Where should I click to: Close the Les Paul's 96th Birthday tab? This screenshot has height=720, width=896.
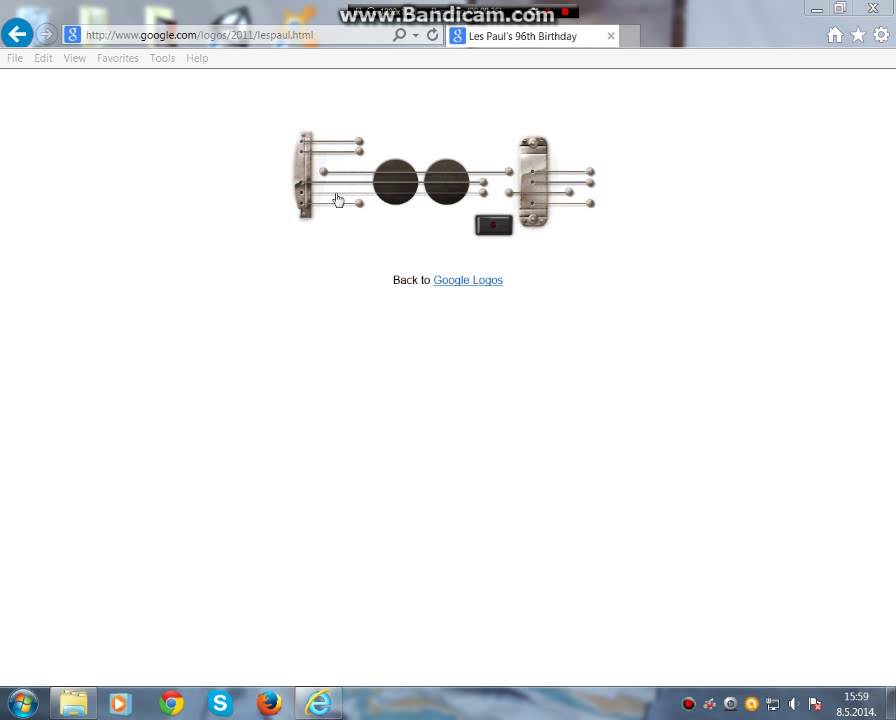(x=611, y=36)
